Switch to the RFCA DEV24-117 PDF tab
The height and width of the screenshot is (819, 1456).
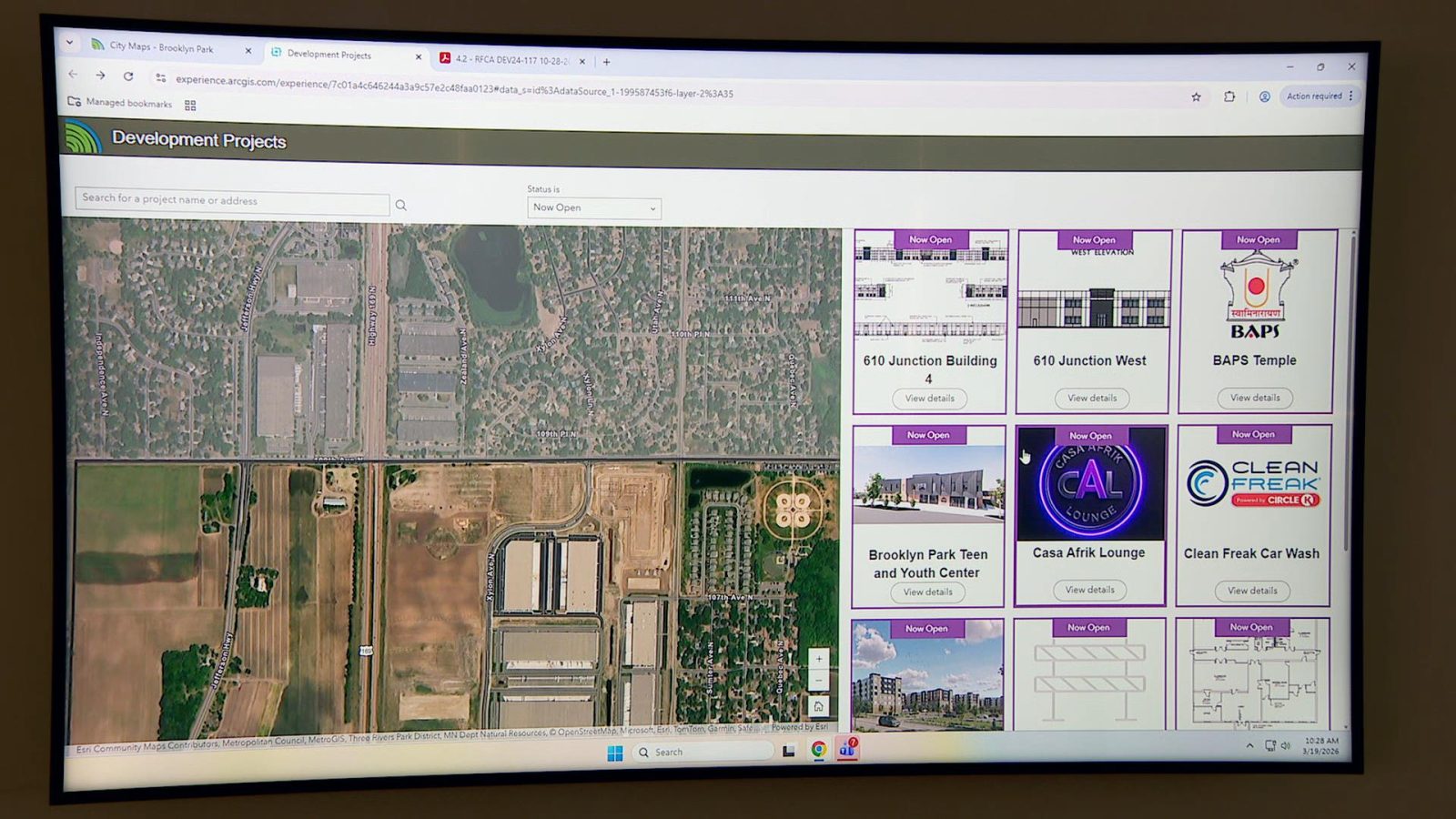click(511, 60)
